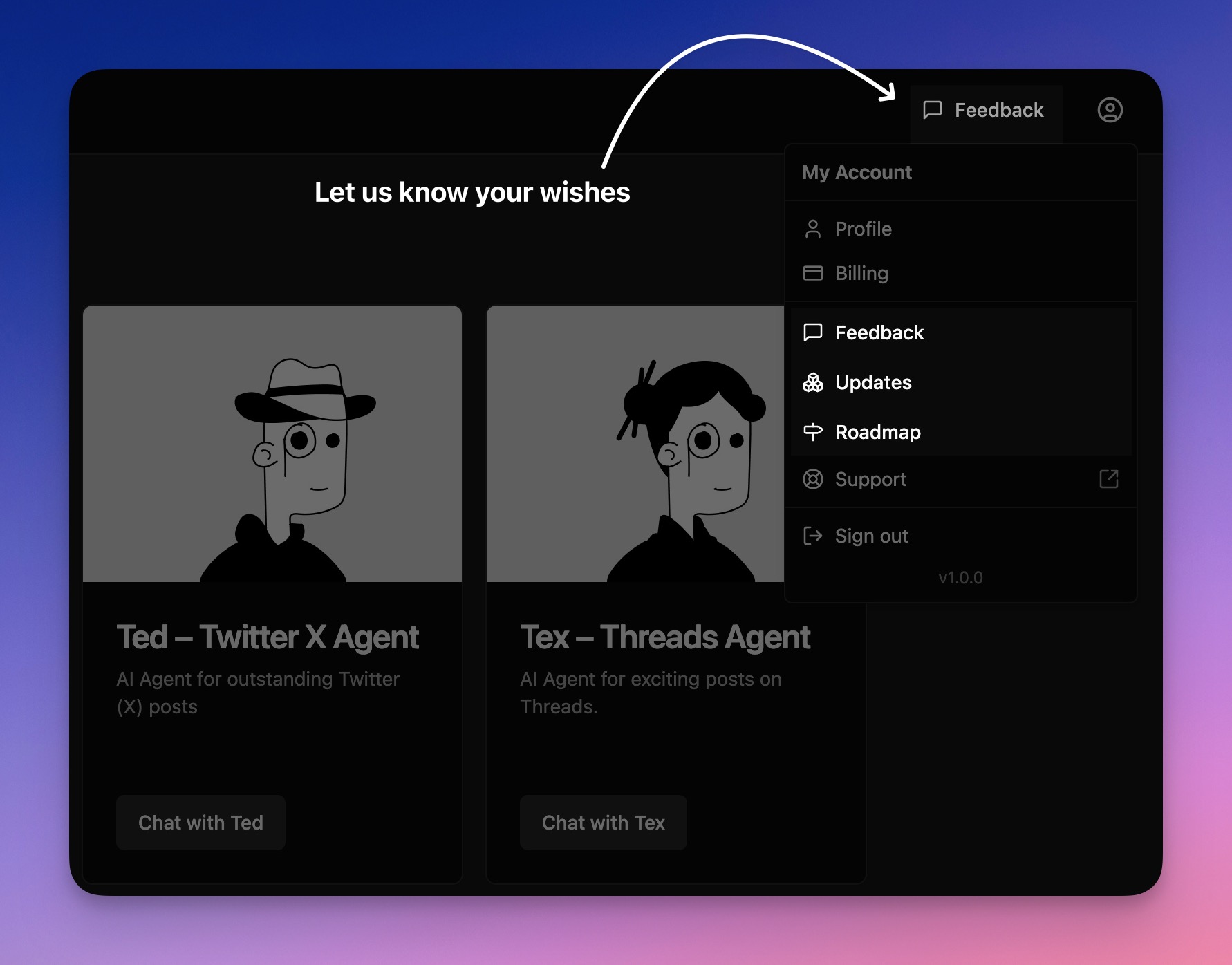1232x965 pixels.
Task: Open the Tex agent portrait image
Action: [x=635, y=444]
